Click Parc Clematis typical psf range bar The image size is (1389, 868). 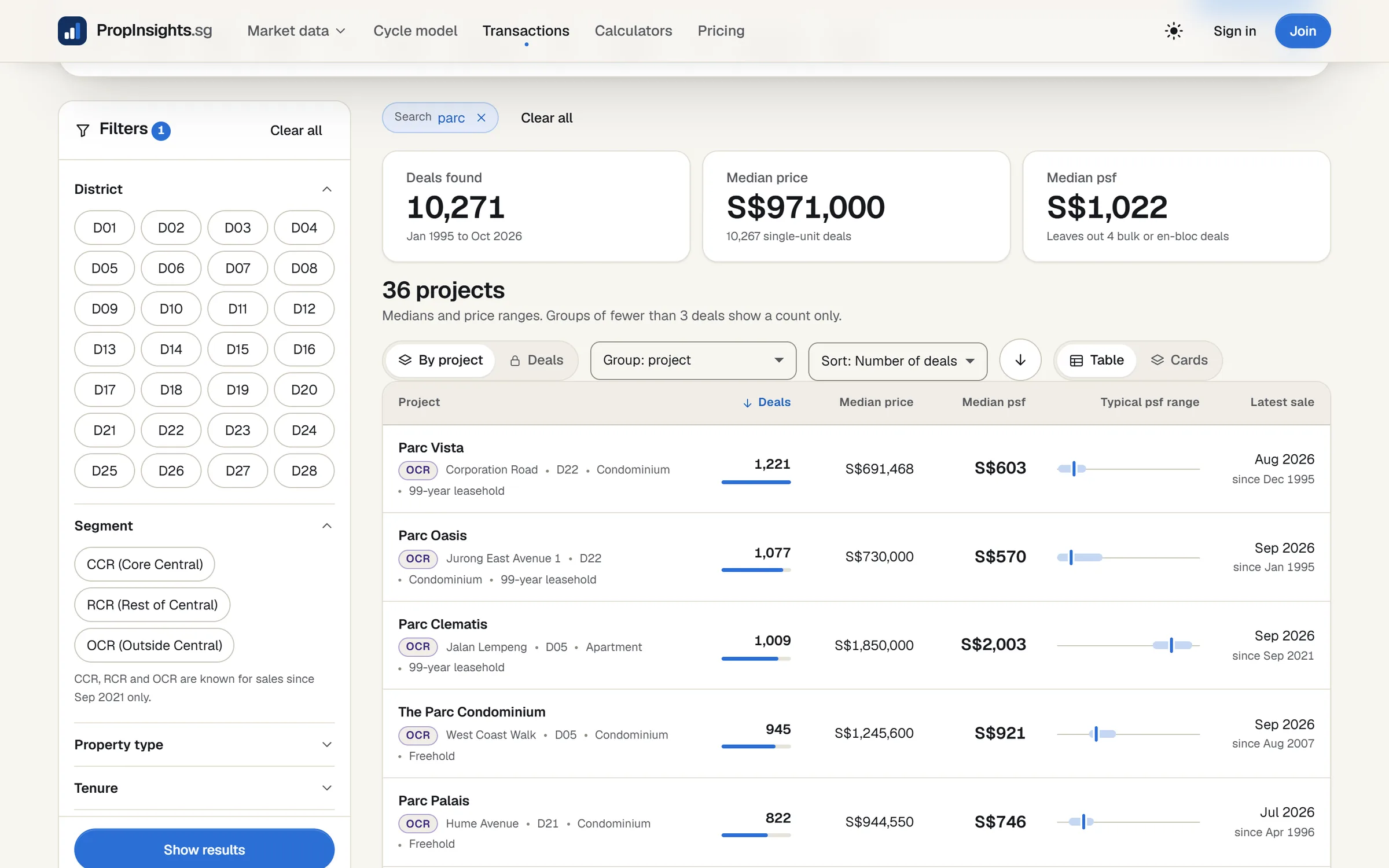click(x=1128, y=645)
